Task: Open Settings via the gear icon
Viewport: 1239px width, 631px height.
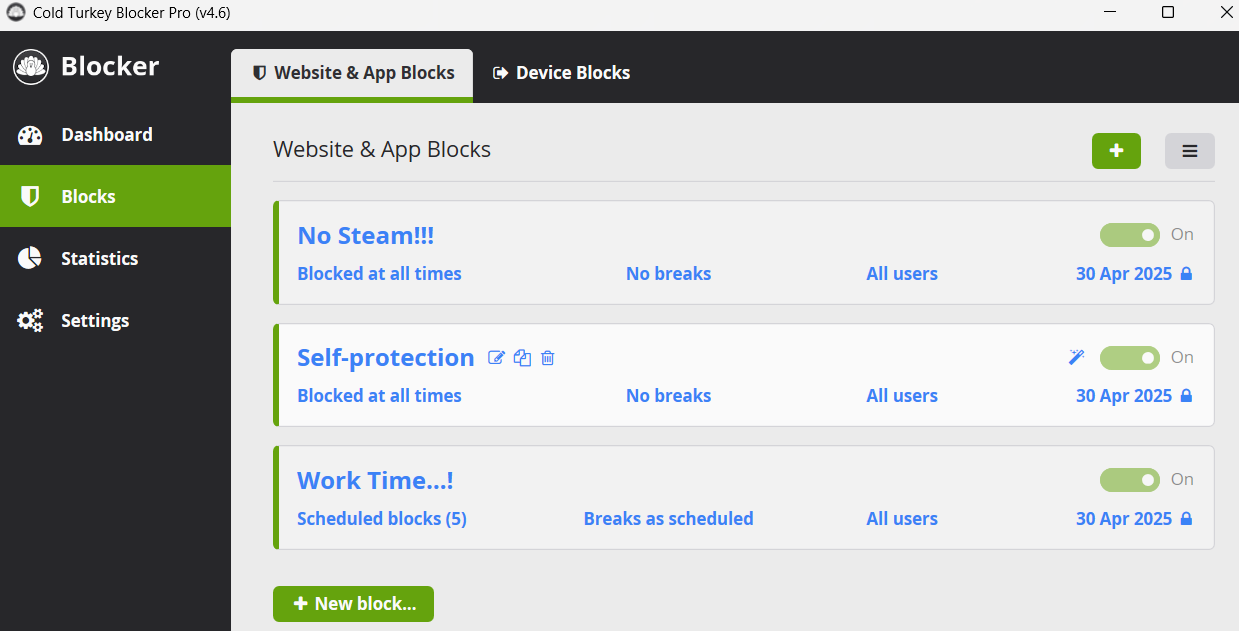Action: (x=29, y=320)
